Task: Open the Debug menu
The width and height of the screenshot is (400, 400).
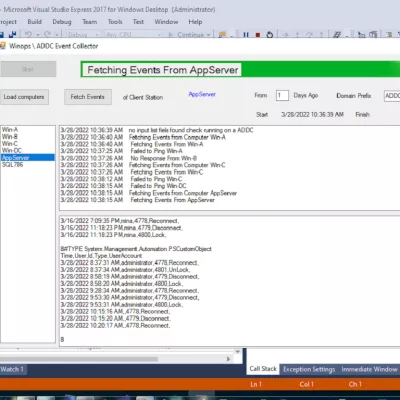Action: 62,22
